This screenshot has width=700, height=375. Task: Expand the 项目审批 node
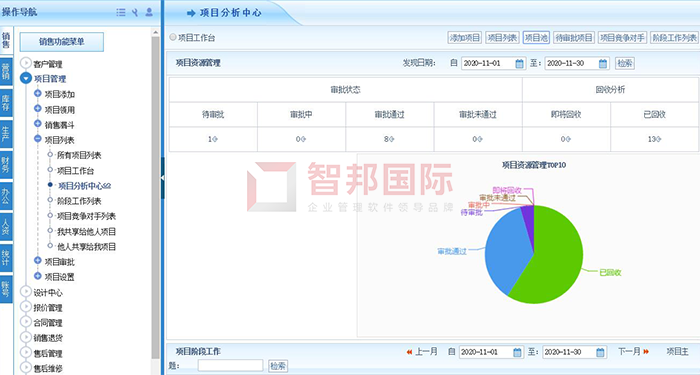pos(38,261)
